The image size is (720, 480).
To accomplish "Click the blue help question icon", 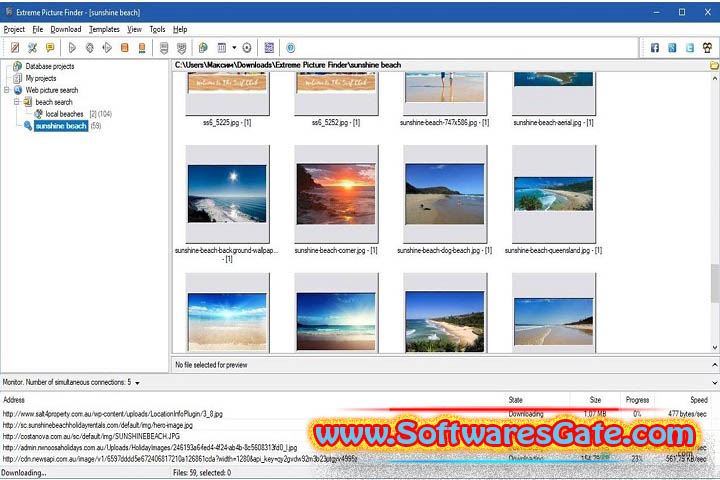I will [291, 48].
